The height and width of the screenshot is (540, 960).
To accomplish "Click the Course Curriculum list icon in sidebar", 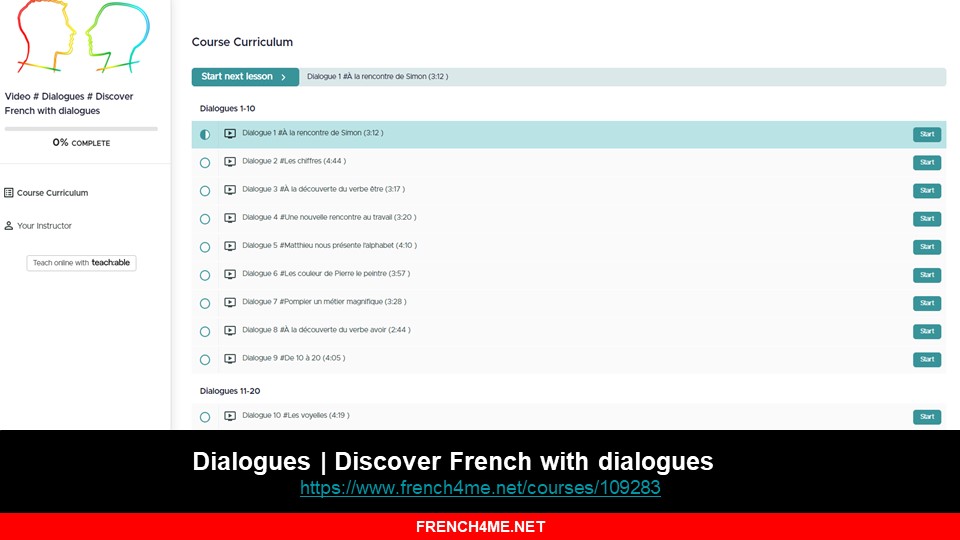I will point(9,193).
